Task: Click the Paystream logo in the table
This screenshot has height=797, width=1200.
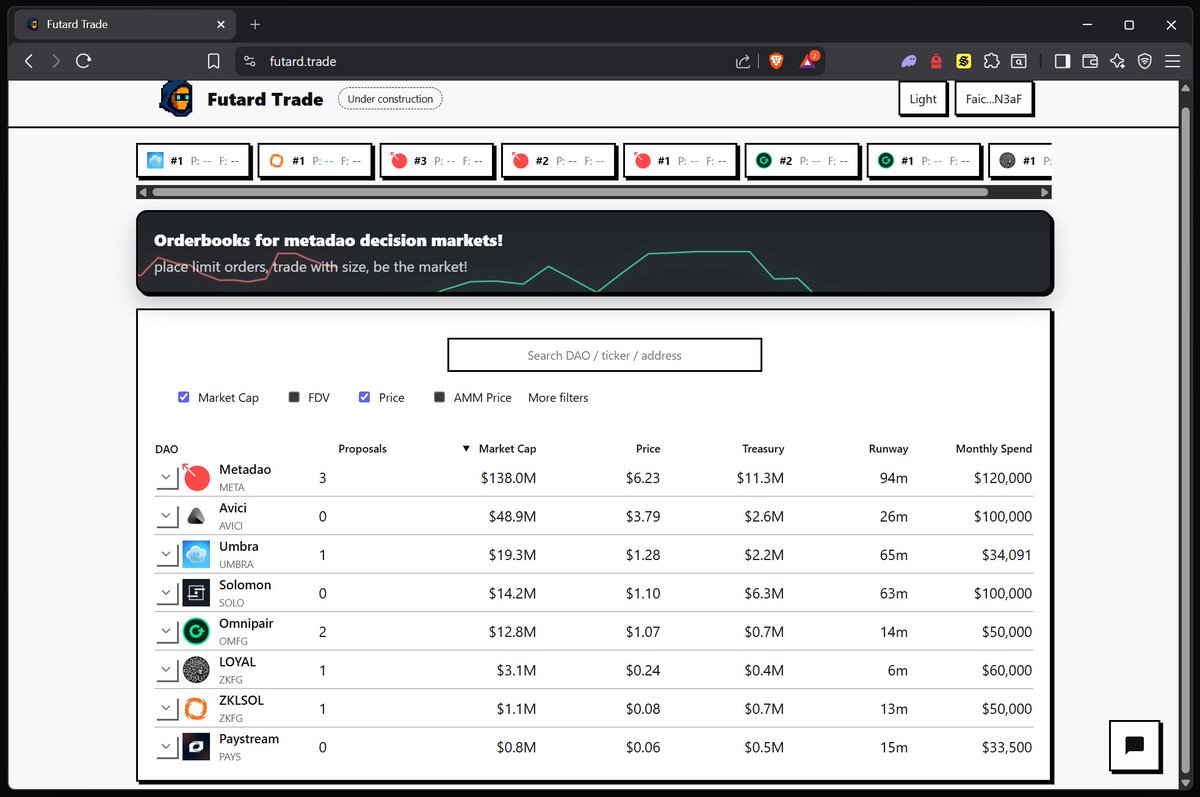Action: [196, 747]
